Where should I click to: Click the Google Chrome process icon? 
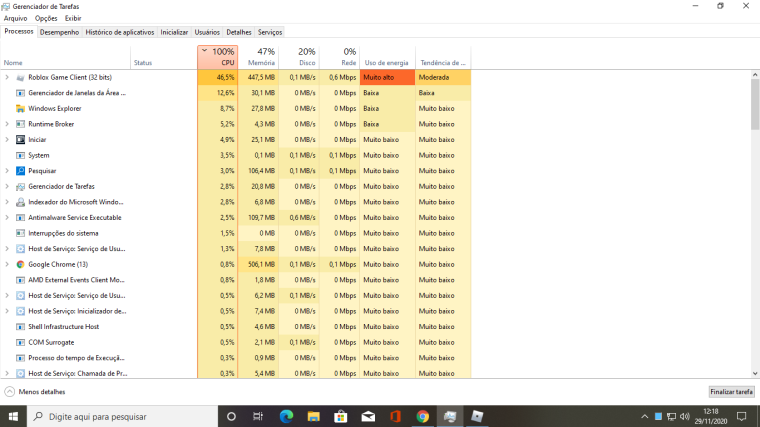click(20, 265)
